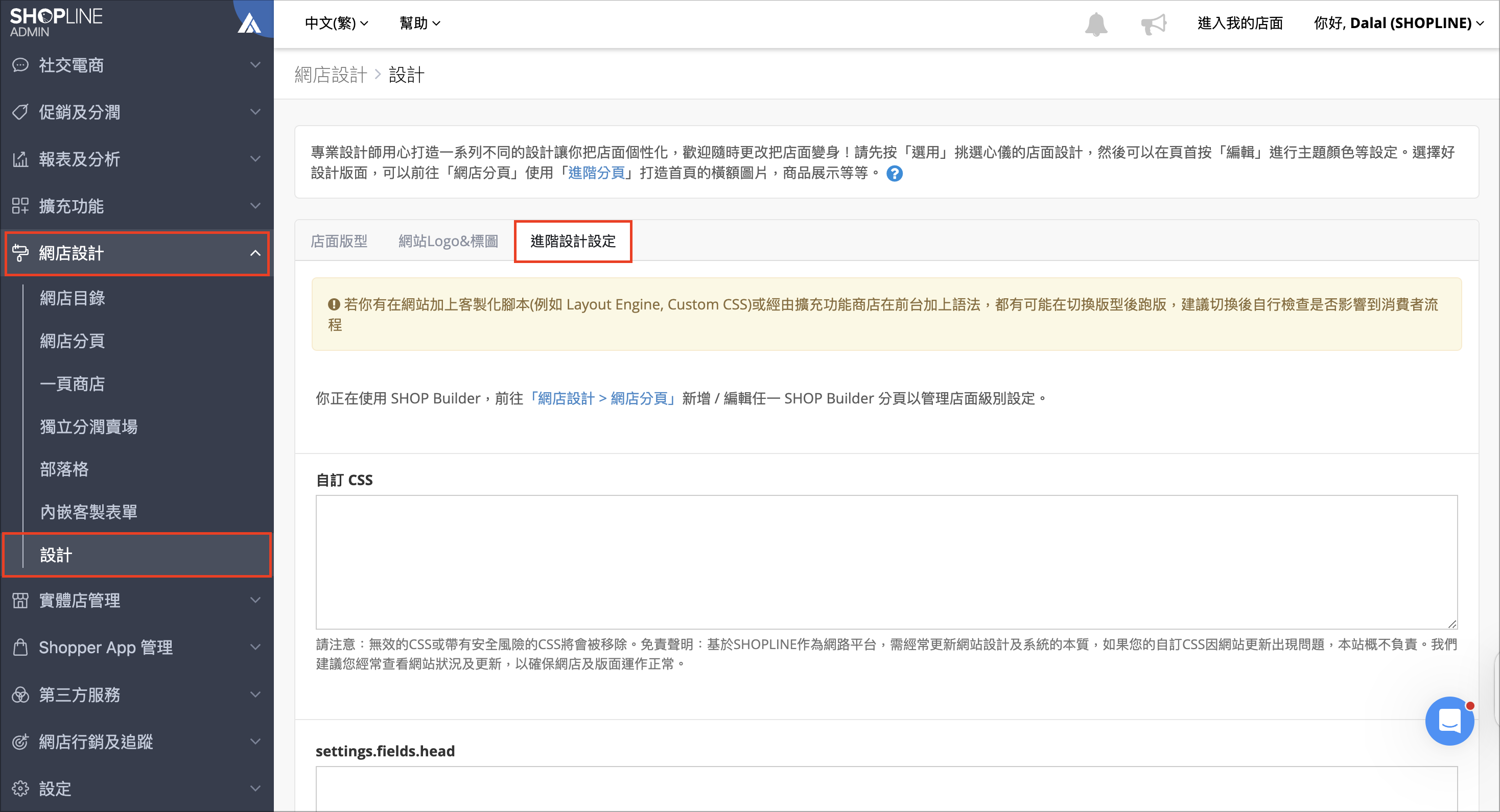Expand the 社交電商 menu chevron
1500x812 pixels.
(x=255, y=65)
